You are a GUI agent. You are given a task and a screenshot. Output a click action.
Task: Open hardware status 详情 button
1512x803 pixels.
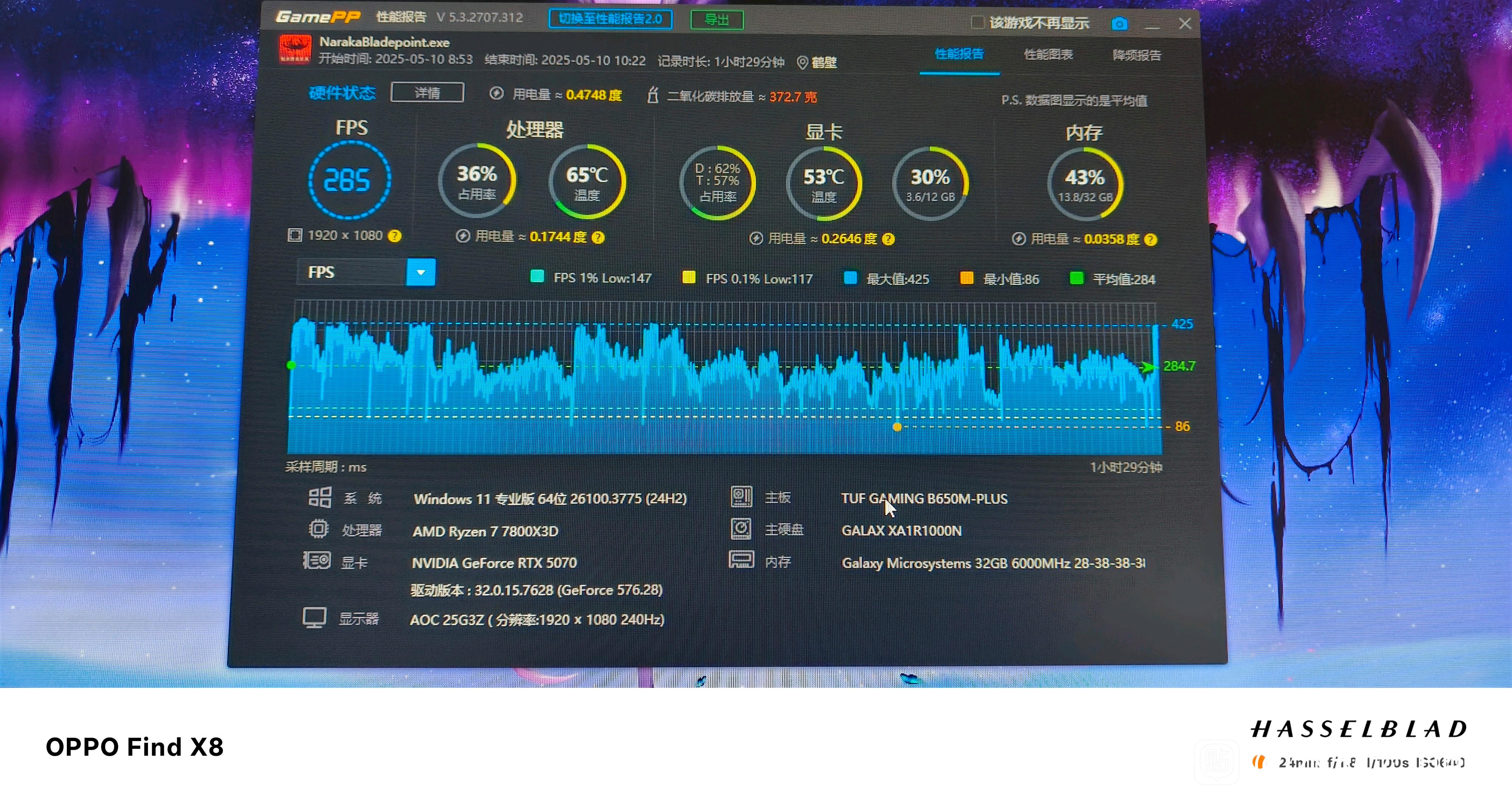click(x=427, y=93)
